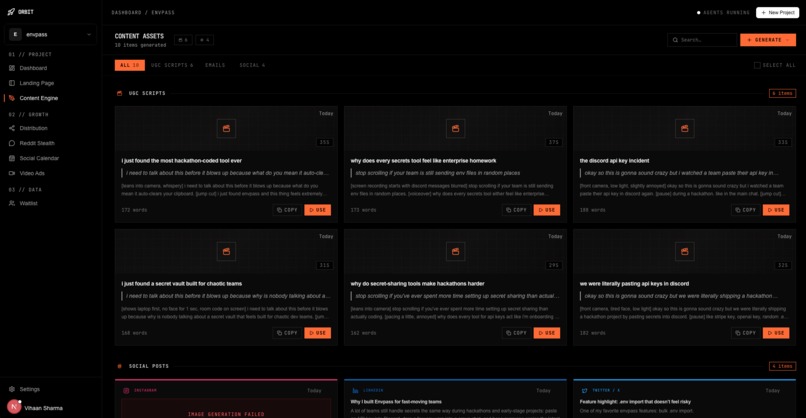Use the 'secret vault built for chaotic teams' script
This screenshot has height=418, width=806.
click(318, 333)
